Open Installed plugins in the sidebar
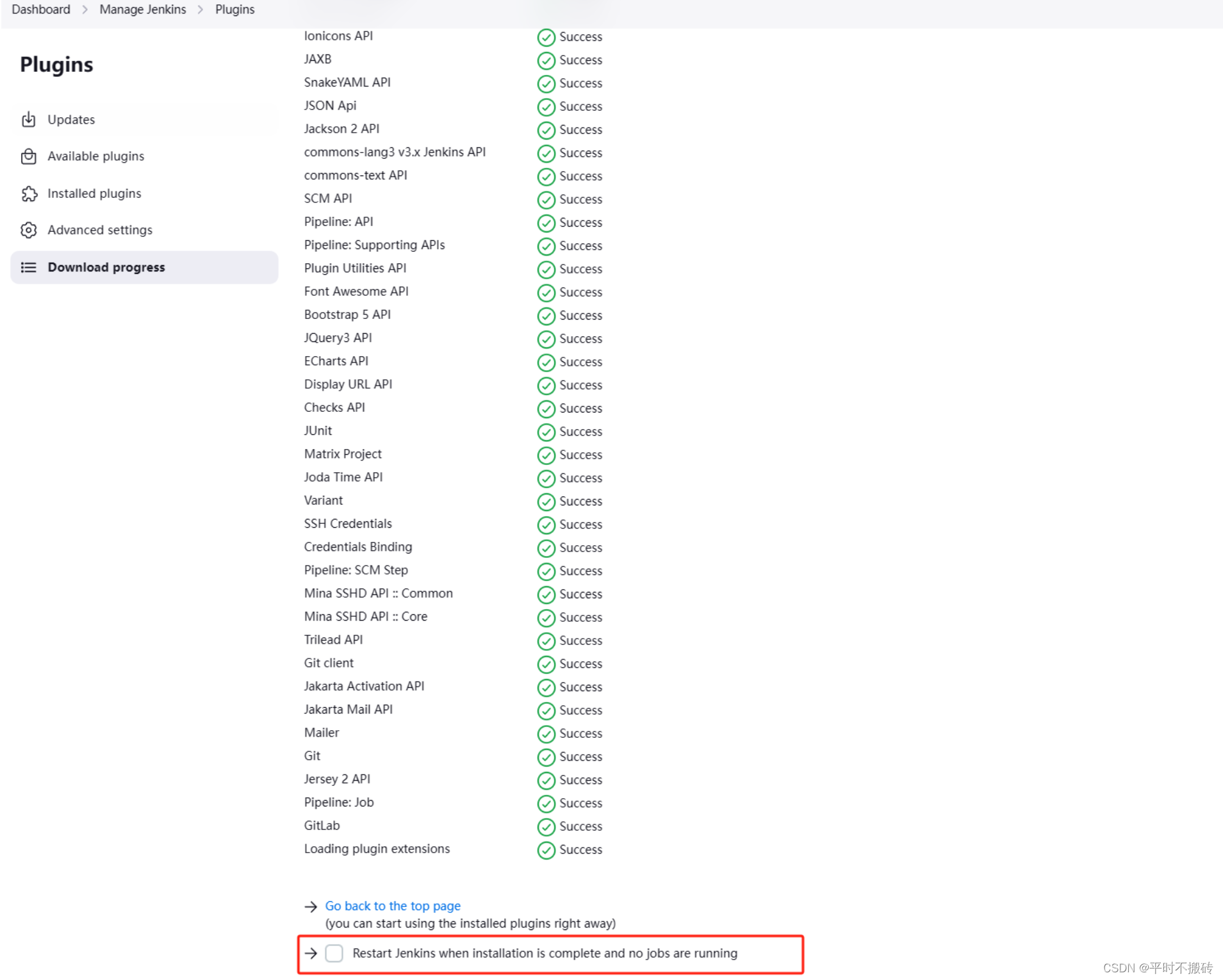The image size is (1223, 980). (x=144, y=193)
